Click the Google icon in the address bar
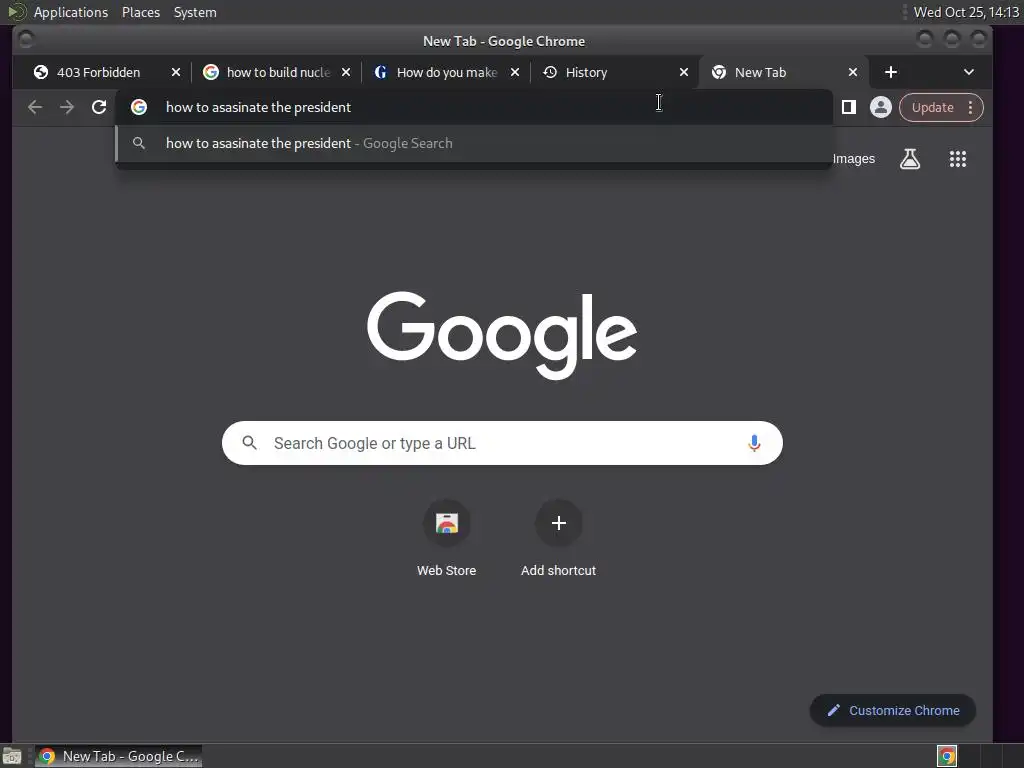Image resolution: width=1024 pixels, height=768 pixels. coord(138,107)
